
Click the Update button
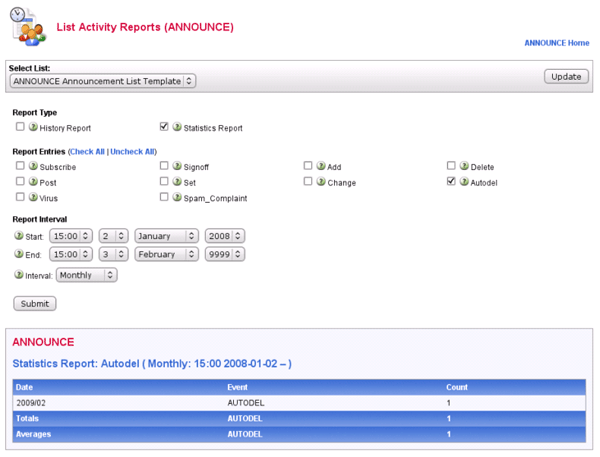(x=566, y=77)
